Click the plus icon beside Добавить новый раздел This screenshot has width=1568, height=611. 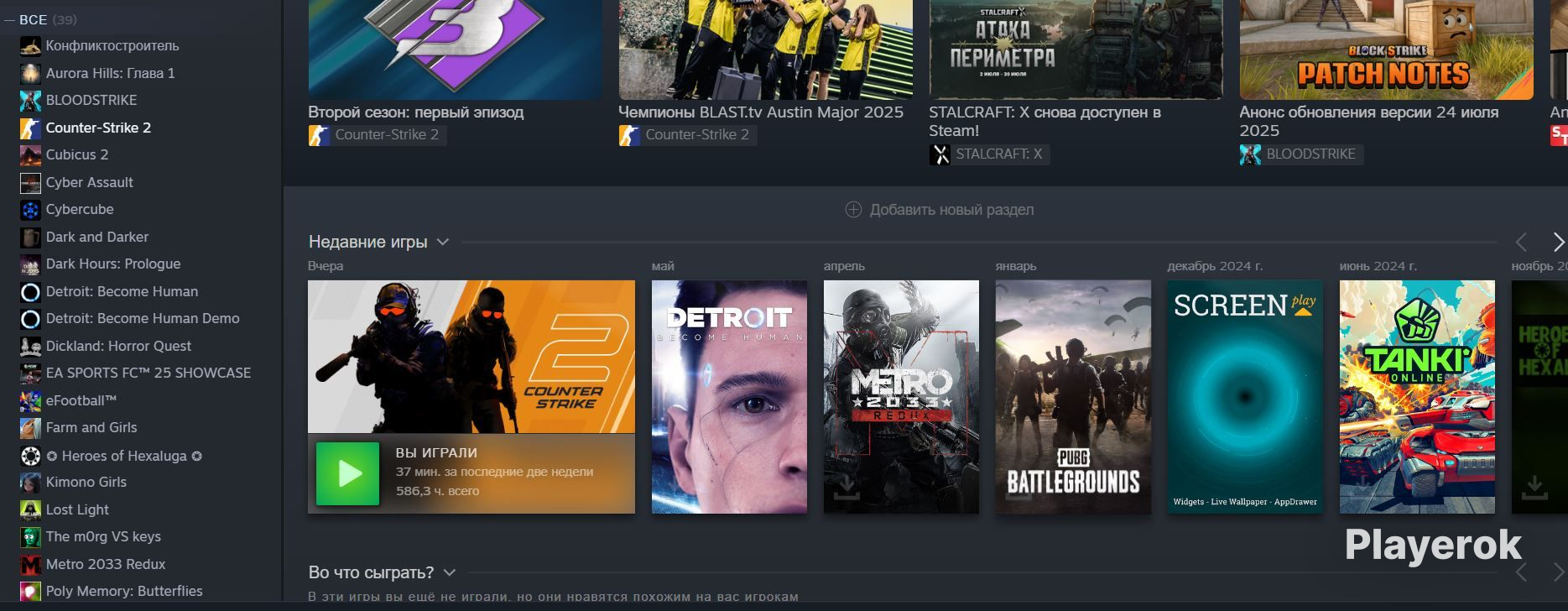[x=853, y=210]
